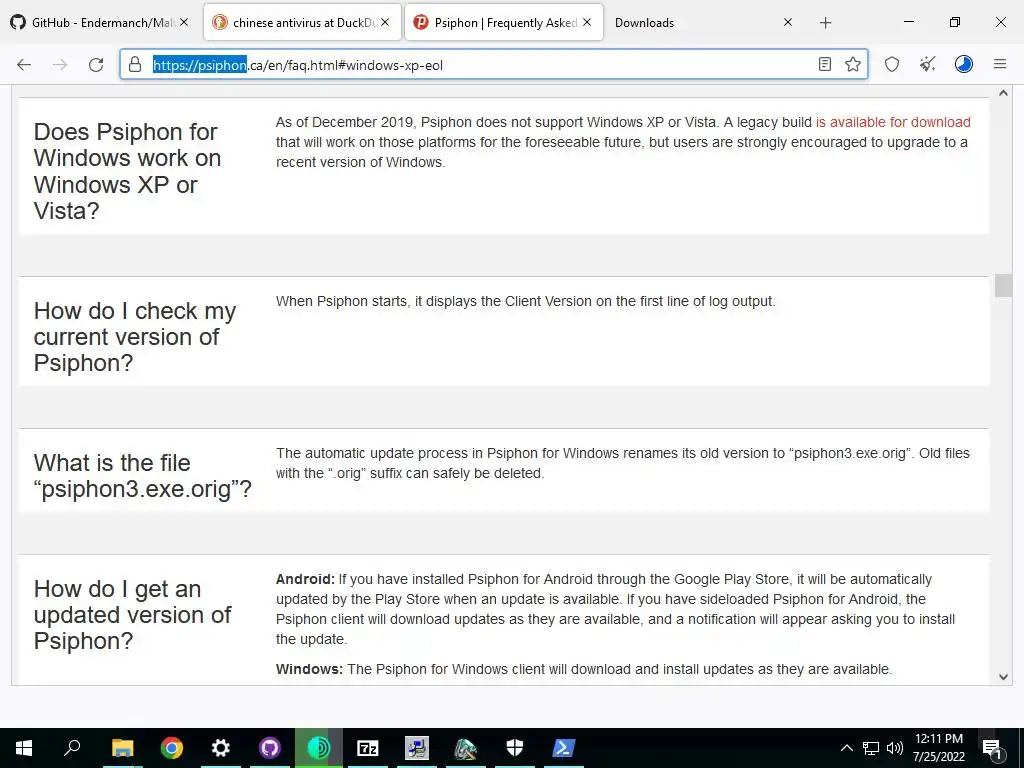1024x768 pixels.
Task: Open Settings gear in the taskbar
Action: 221,748
